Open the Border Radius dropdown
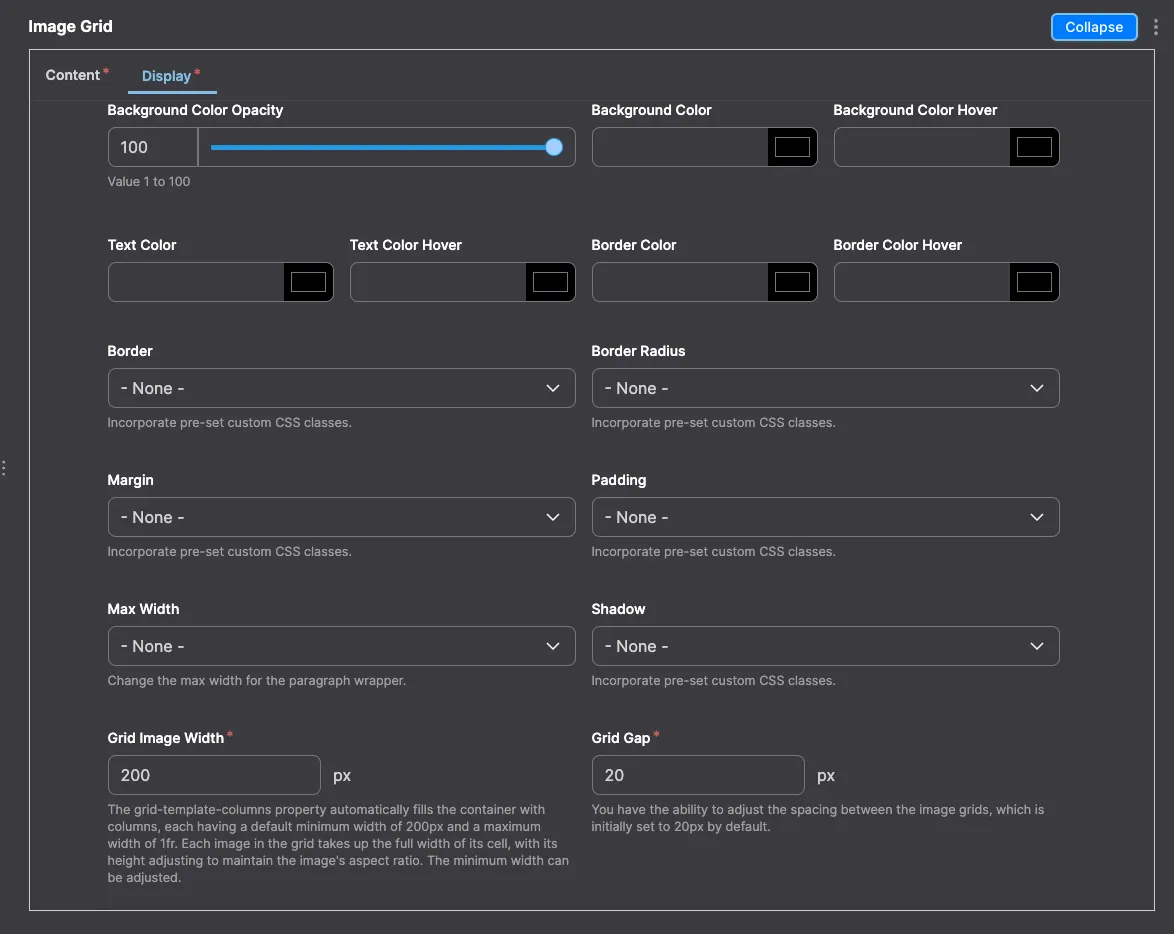This screenshot has height=934, width=1174. (x=825, y=388)
